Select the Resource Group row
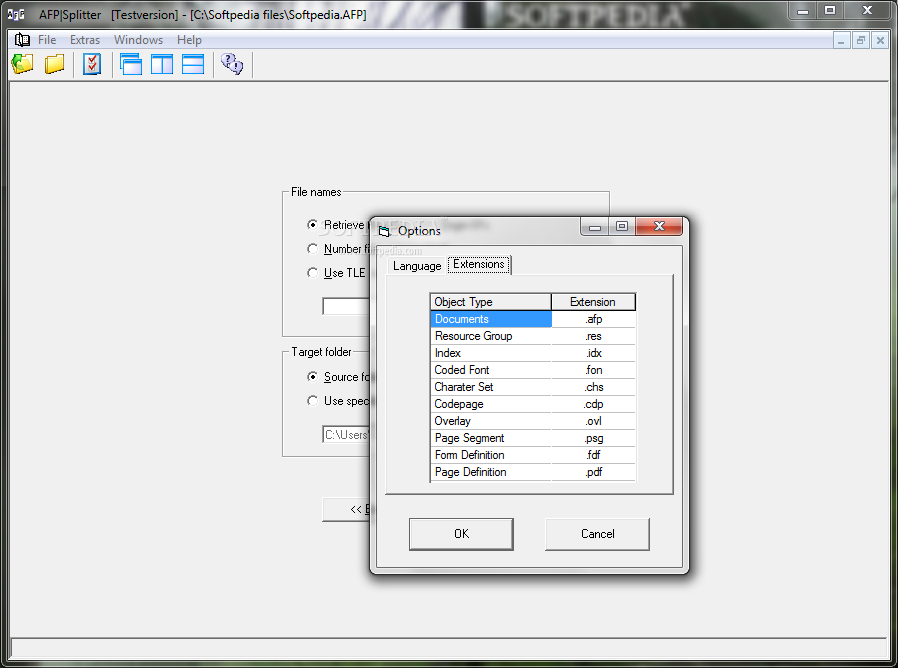Image resolution: width=898 pixels, height=668 pixels. [491, 336]
